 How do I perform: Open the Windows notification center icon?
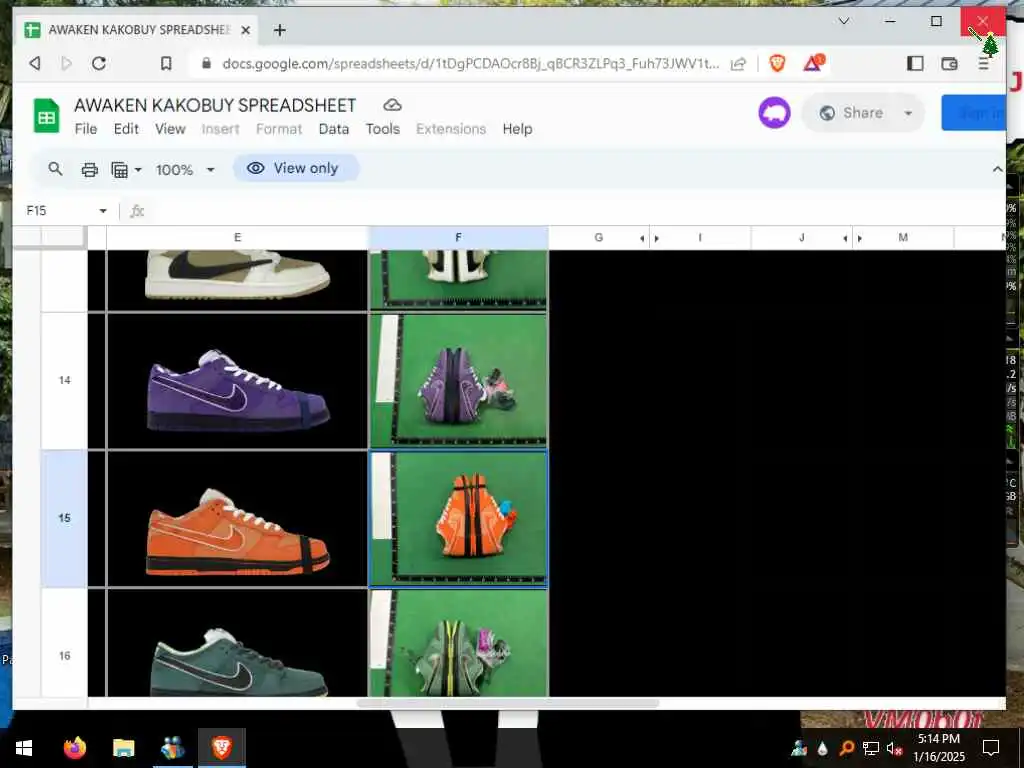click(x=991, y=748)
